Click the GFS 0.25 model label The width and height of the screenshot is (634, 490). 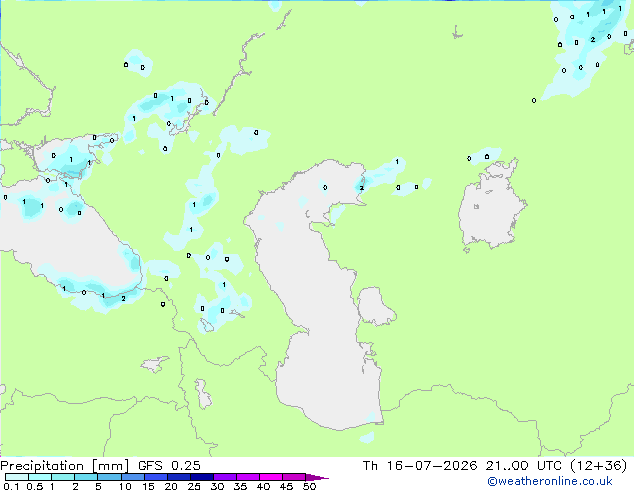coord(169,466)
